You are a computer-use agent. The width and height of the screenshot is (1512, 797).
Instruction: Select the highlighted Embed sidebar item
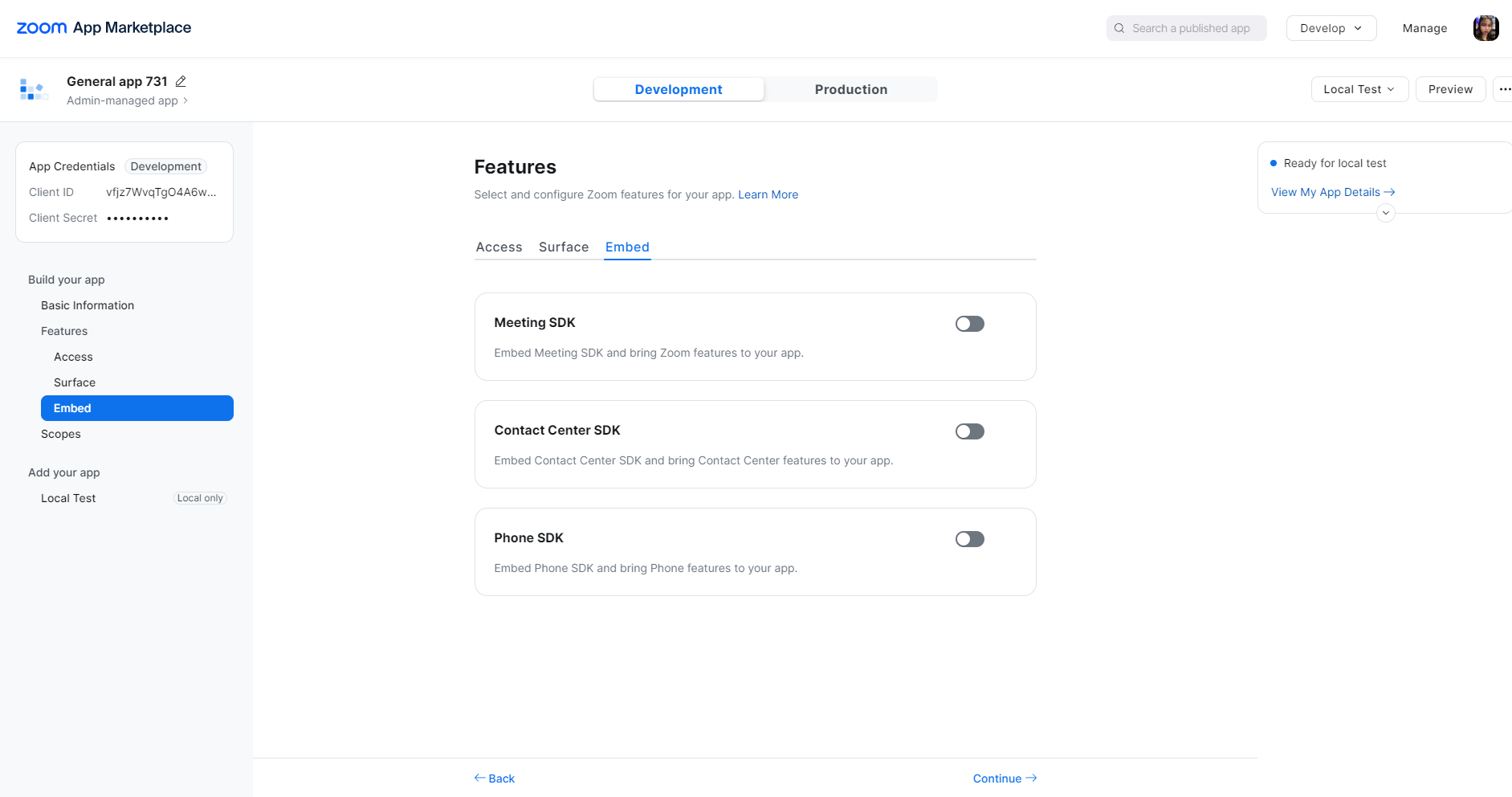coord(137,408)
